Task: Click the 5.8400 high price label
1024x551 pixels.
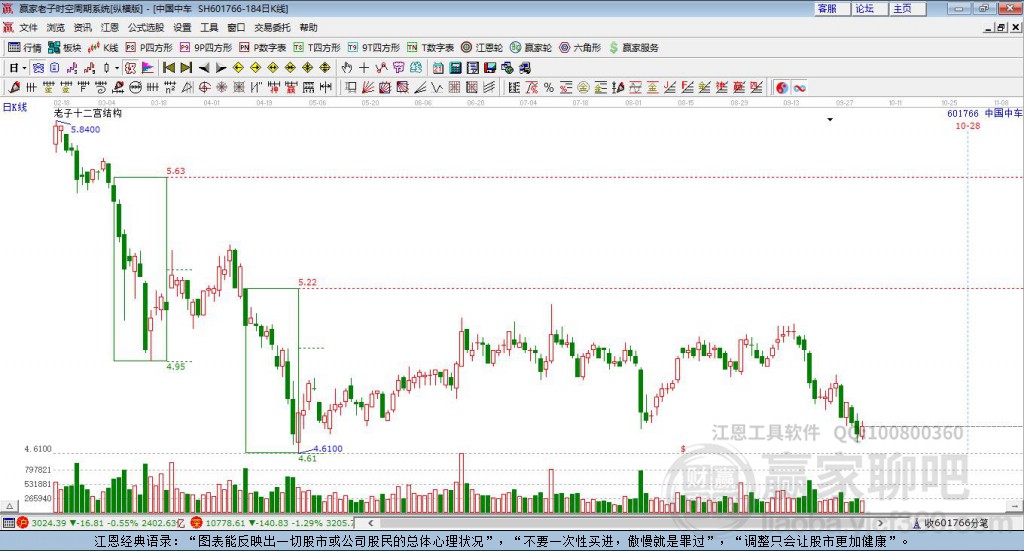Action: (x=86, y=129)
